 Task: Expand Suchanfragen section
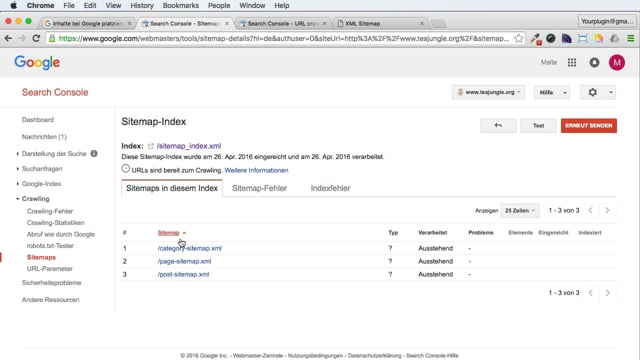click(x=18, y=169)
